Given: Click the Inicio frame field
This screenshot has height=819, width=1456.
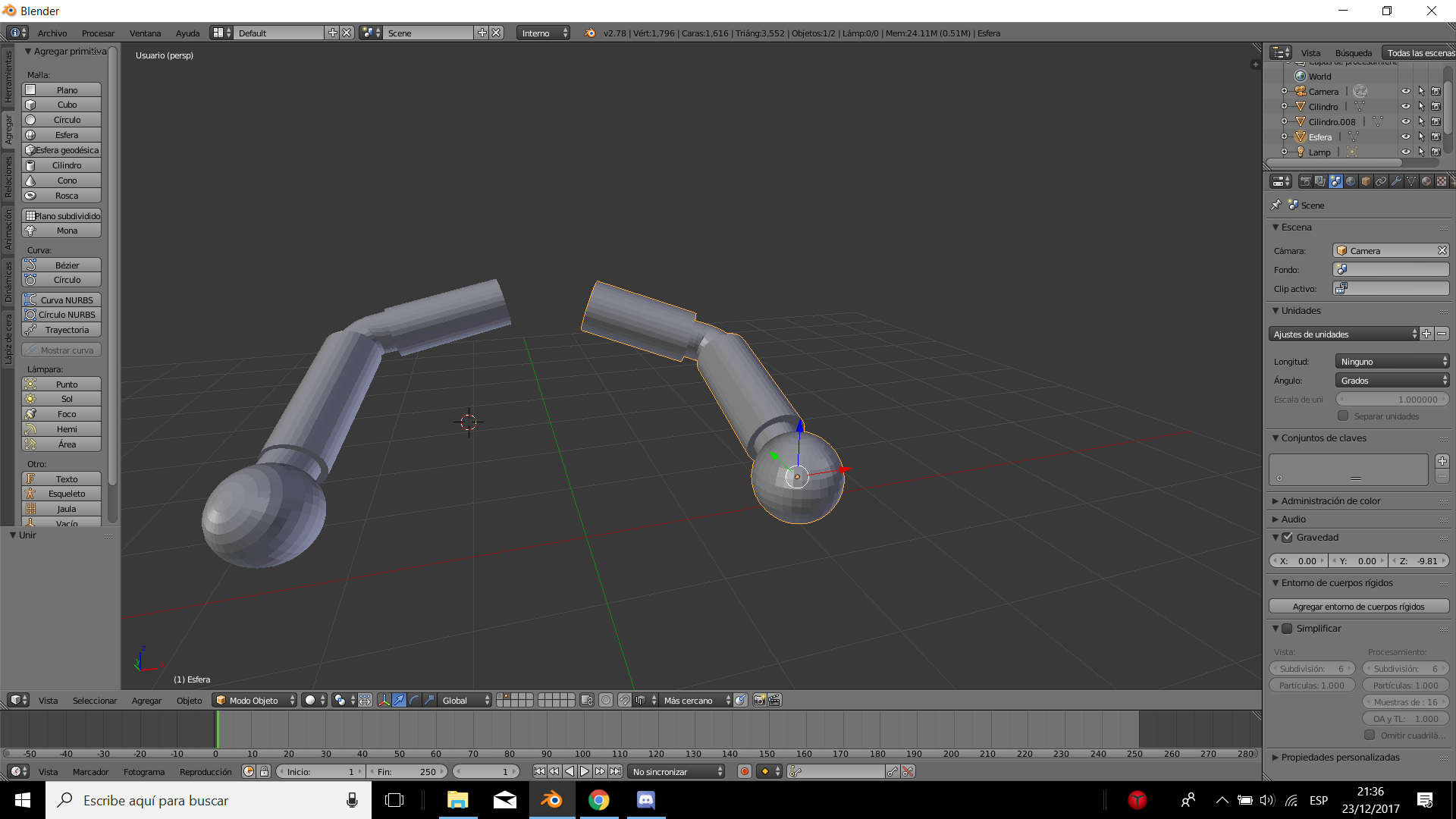Looking at the screenshot, I should point(321,771).
